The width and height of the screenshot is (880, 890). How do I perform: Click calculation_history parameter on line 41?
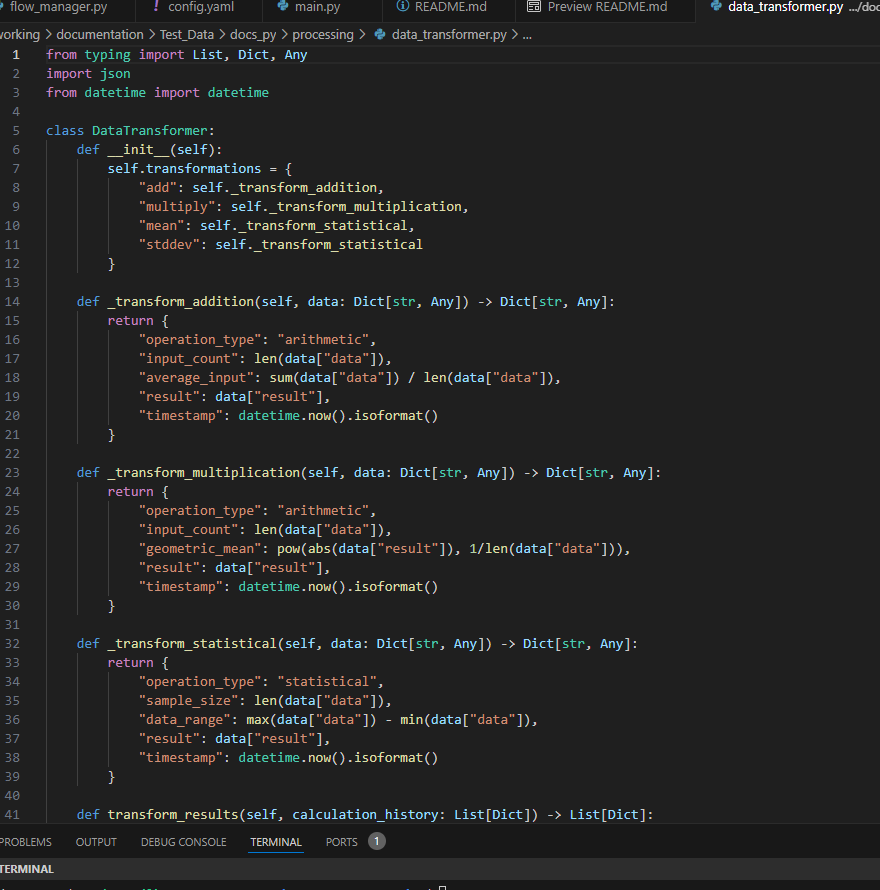[x=365, y=814]
